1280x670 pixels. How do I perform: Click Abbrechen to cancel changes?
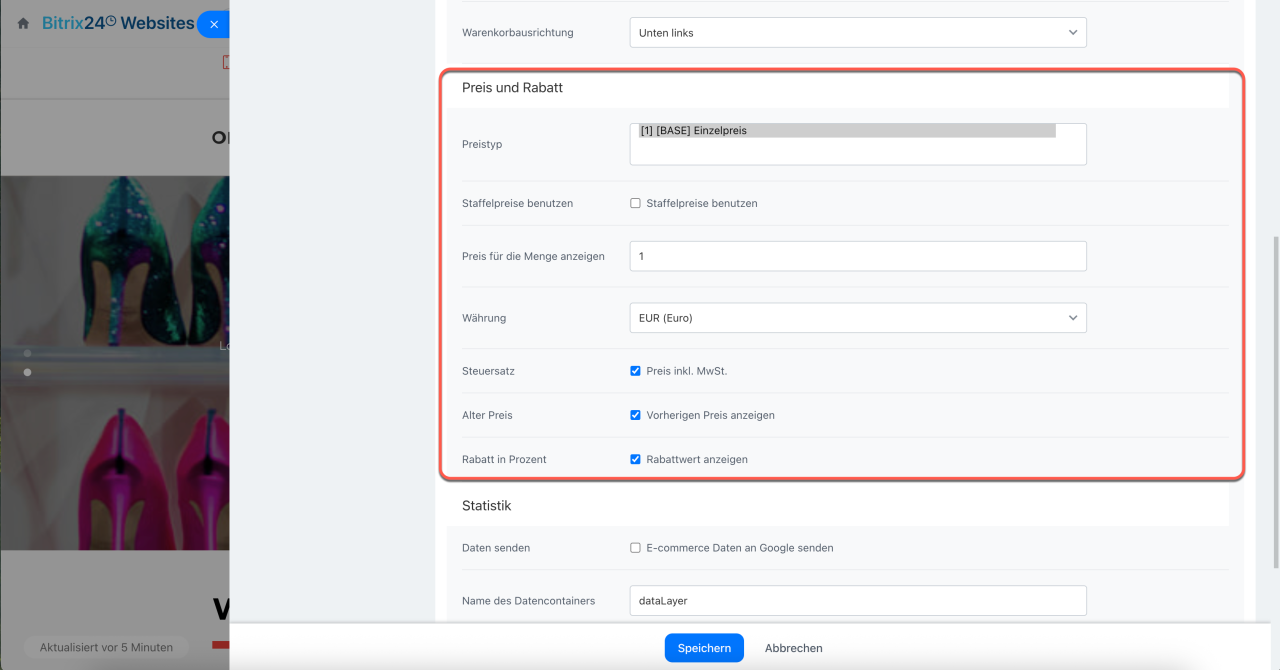pos(793,648)
